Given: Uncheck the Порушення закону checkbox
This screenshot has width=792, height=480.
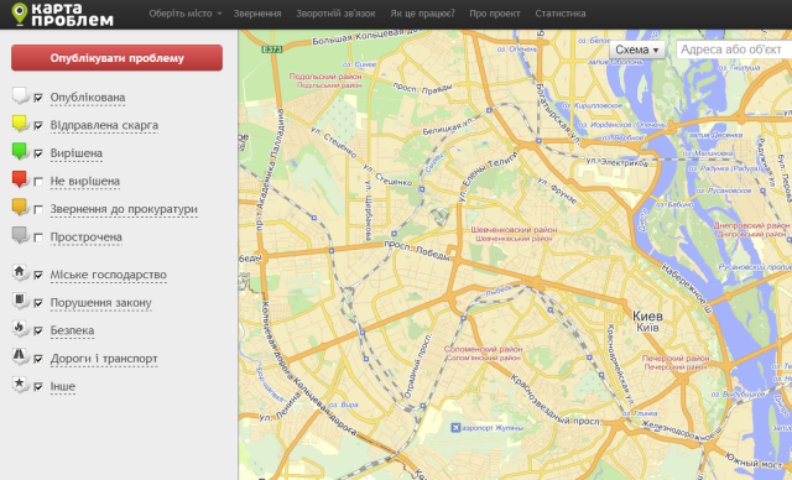Looking at the screenshot, I should pos(38,303).
